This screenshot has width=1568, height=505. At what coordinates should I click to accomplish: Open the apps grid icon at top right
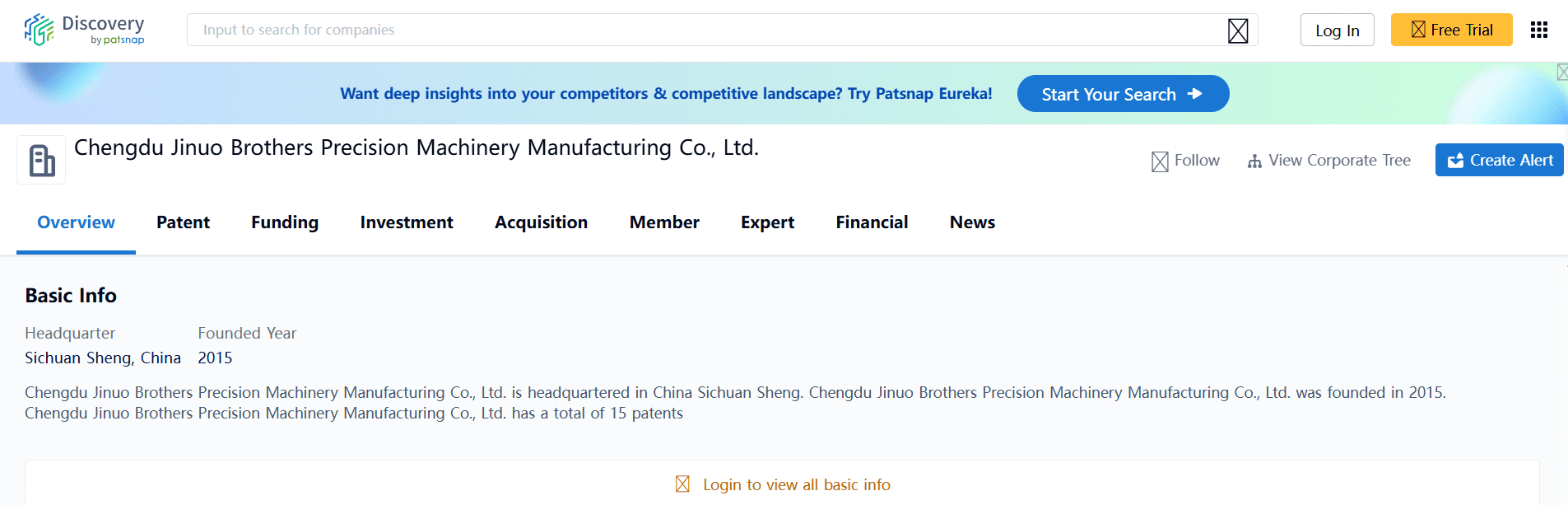tap(1538, 30)
